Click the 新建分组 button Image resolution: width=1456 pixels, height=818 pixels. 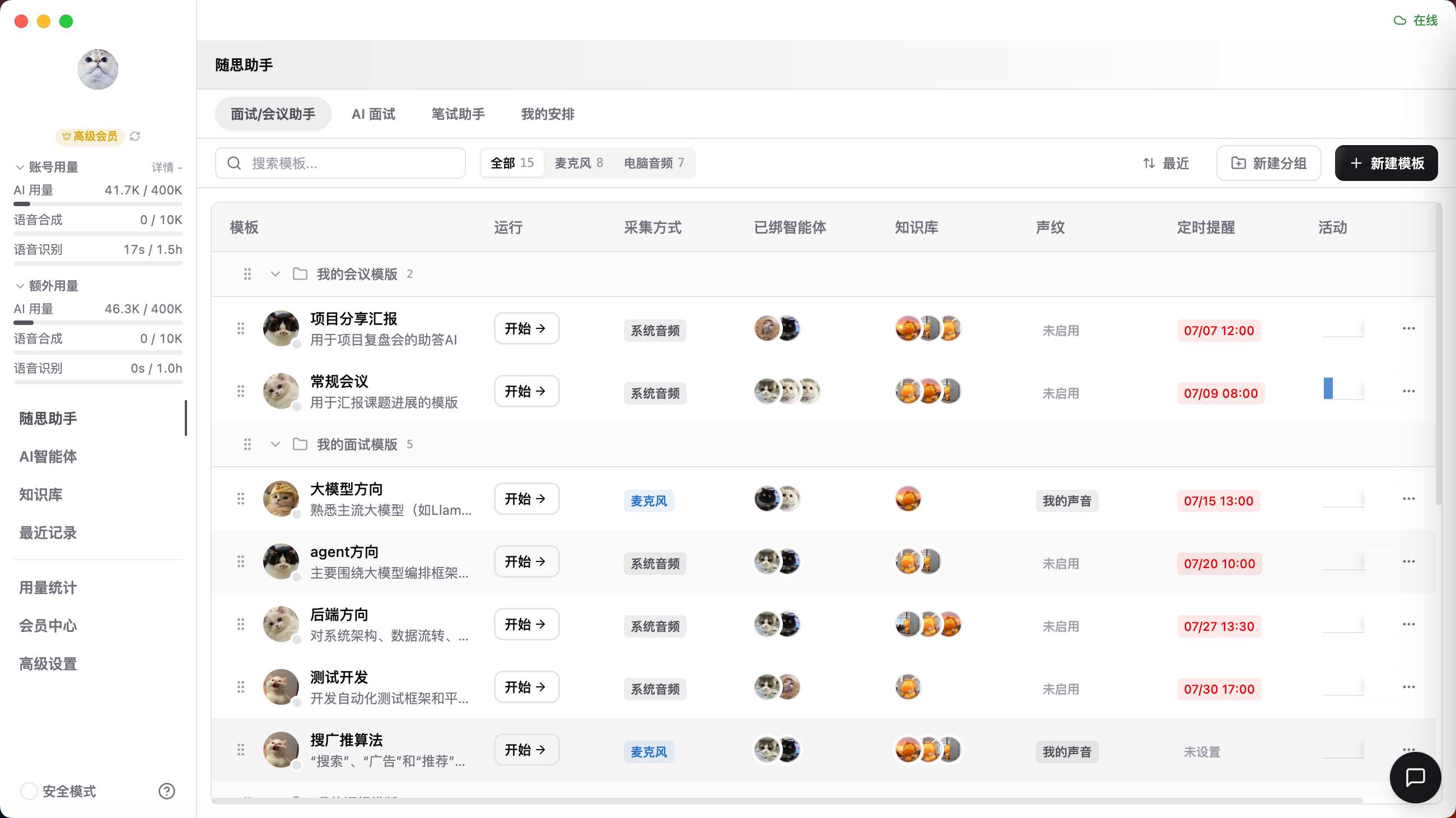pyautogui.click(x=1268, y=164)
